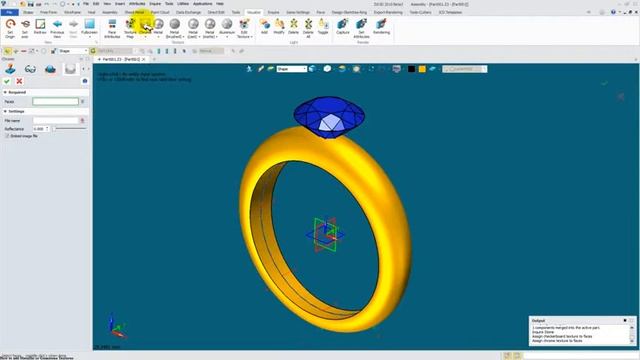The image size is (640, 360).
Task: Click the Capture render icon
Action: (343, 24)
